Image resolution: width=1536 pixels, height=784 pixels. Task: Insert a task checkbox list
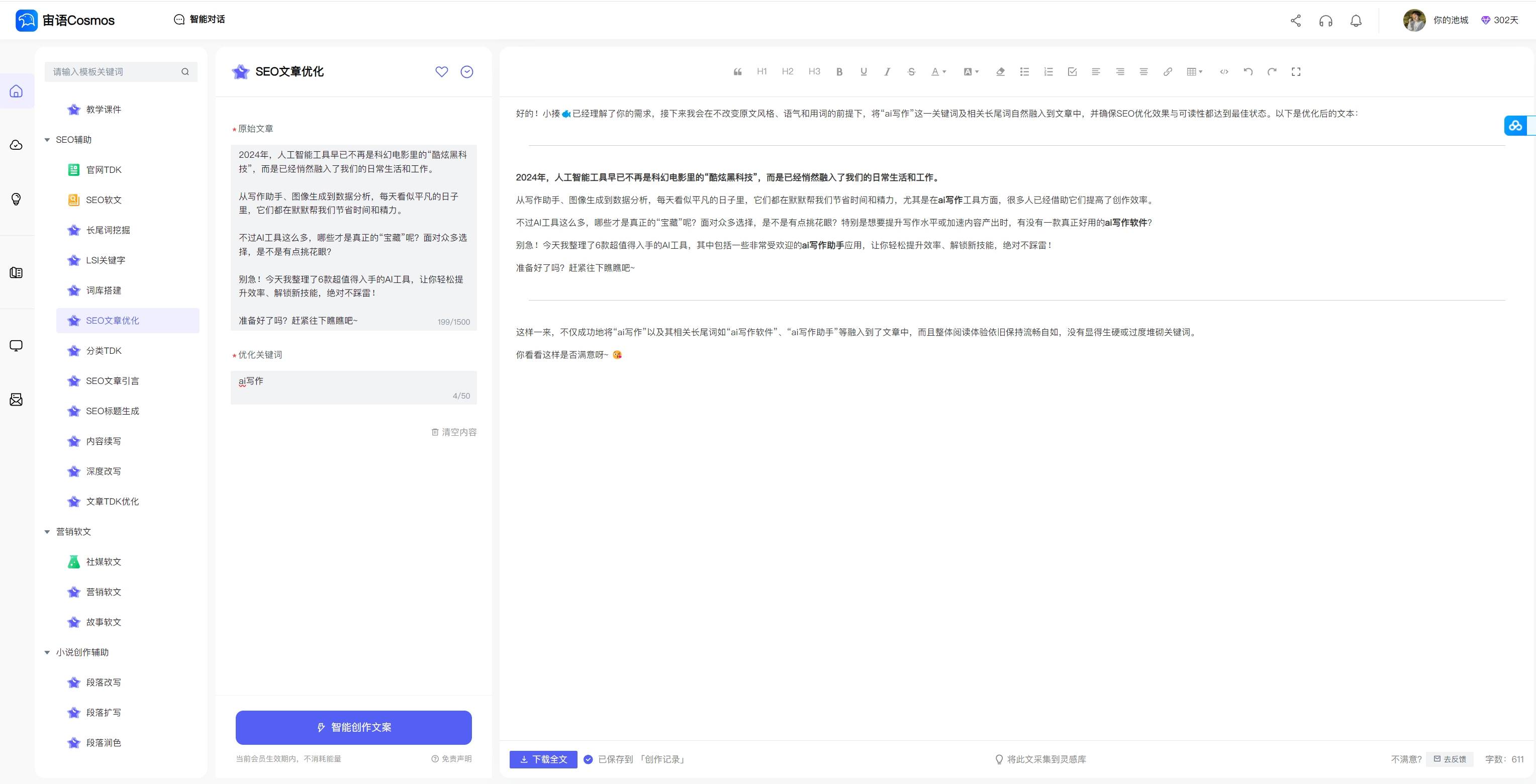click(1072, 71)
